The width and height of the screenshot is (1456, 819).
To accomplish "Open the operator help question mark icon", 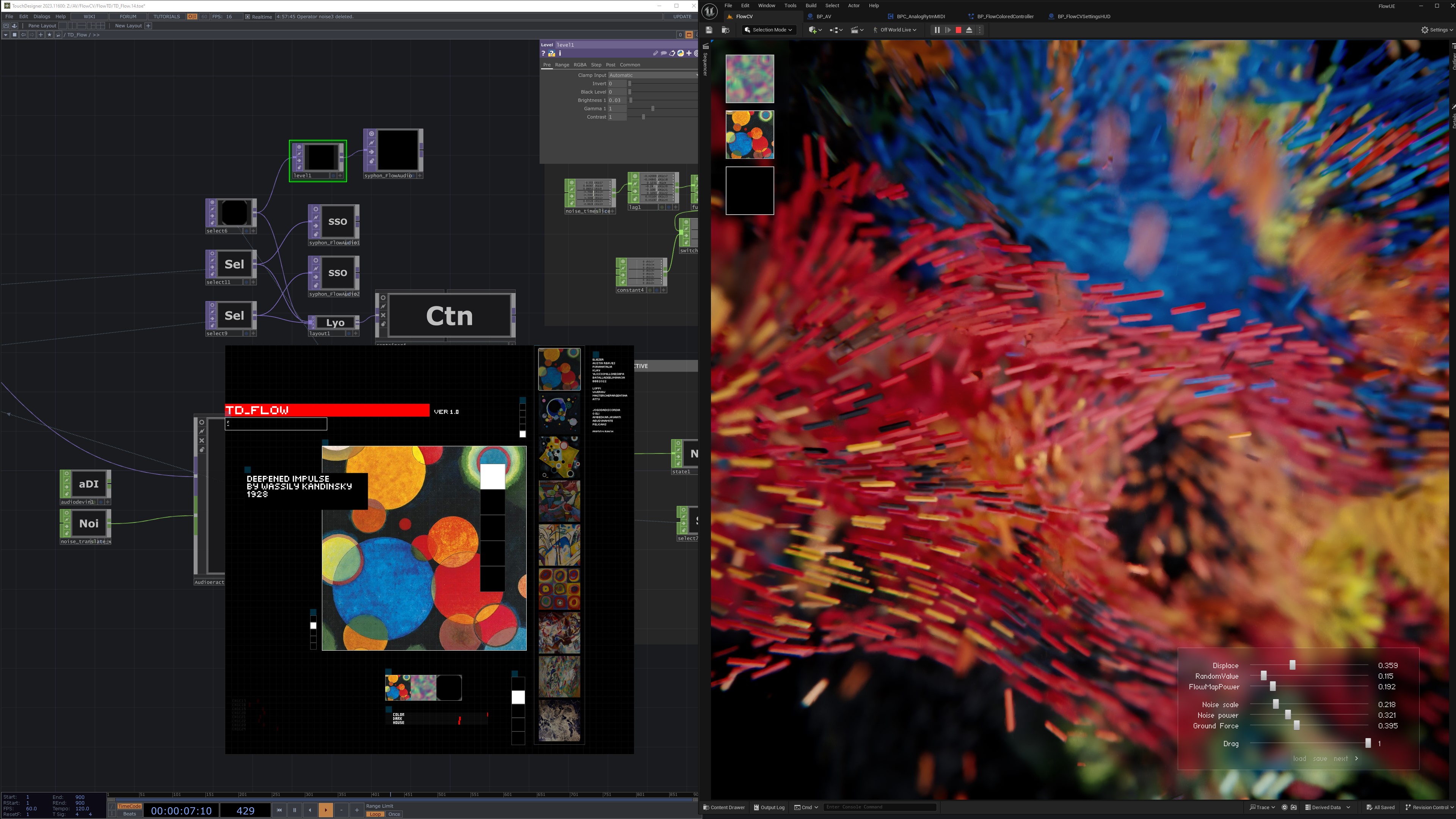I will [543, 53].
